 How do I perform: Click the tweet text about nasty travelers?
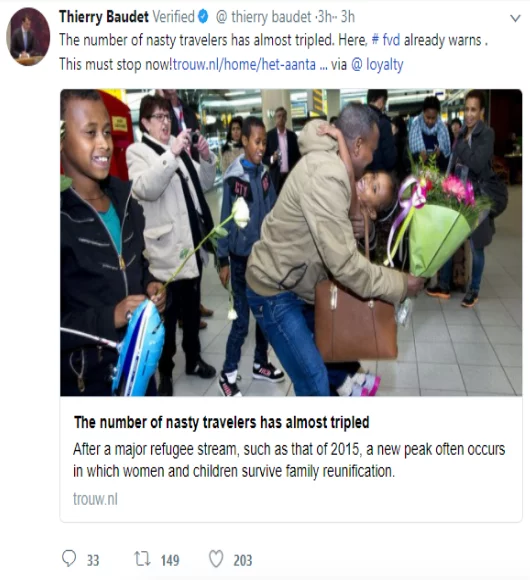[274, 52]
